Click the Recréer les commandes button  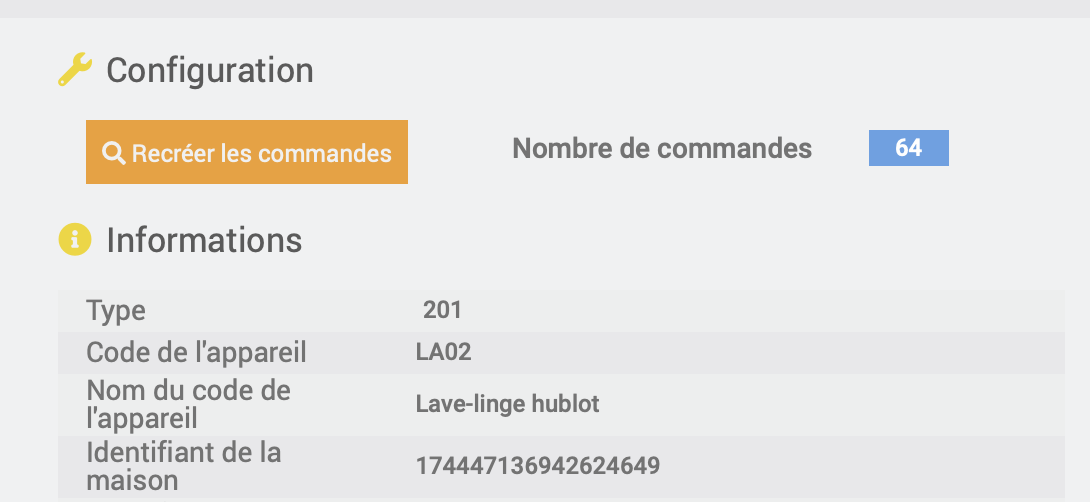click(247, 152)
